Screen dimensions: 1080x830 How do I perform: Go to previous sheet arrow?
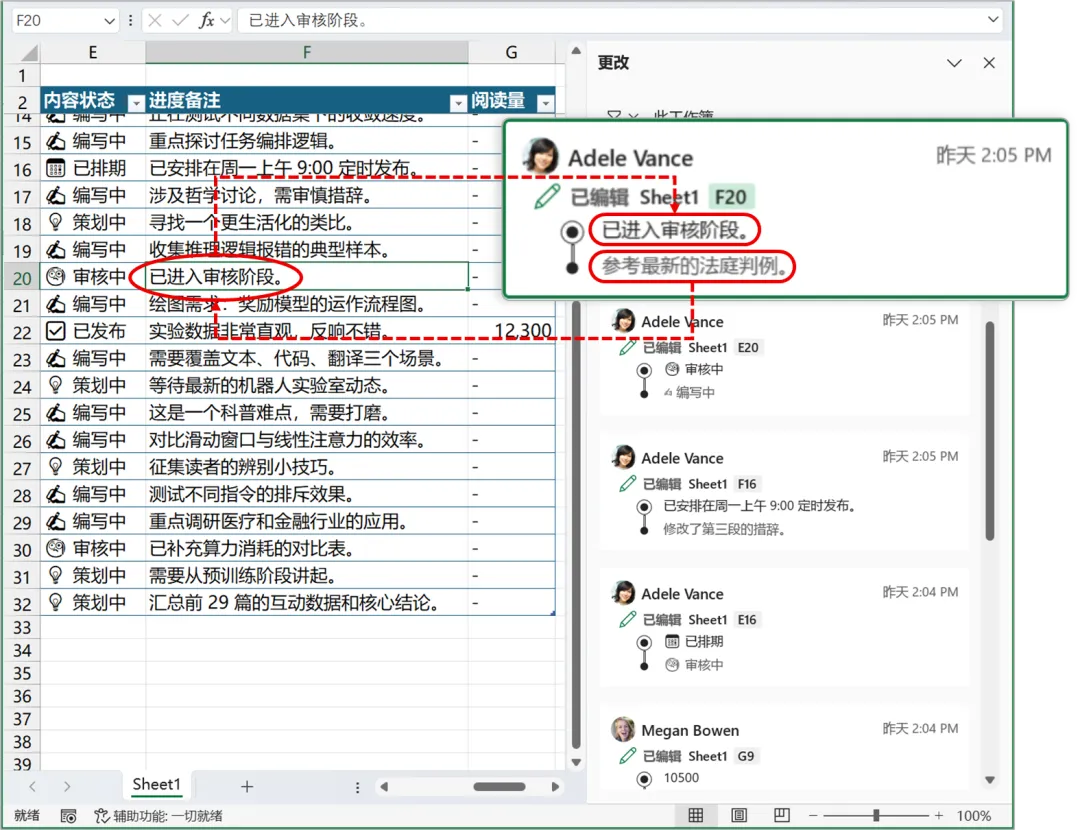[32, 786]
